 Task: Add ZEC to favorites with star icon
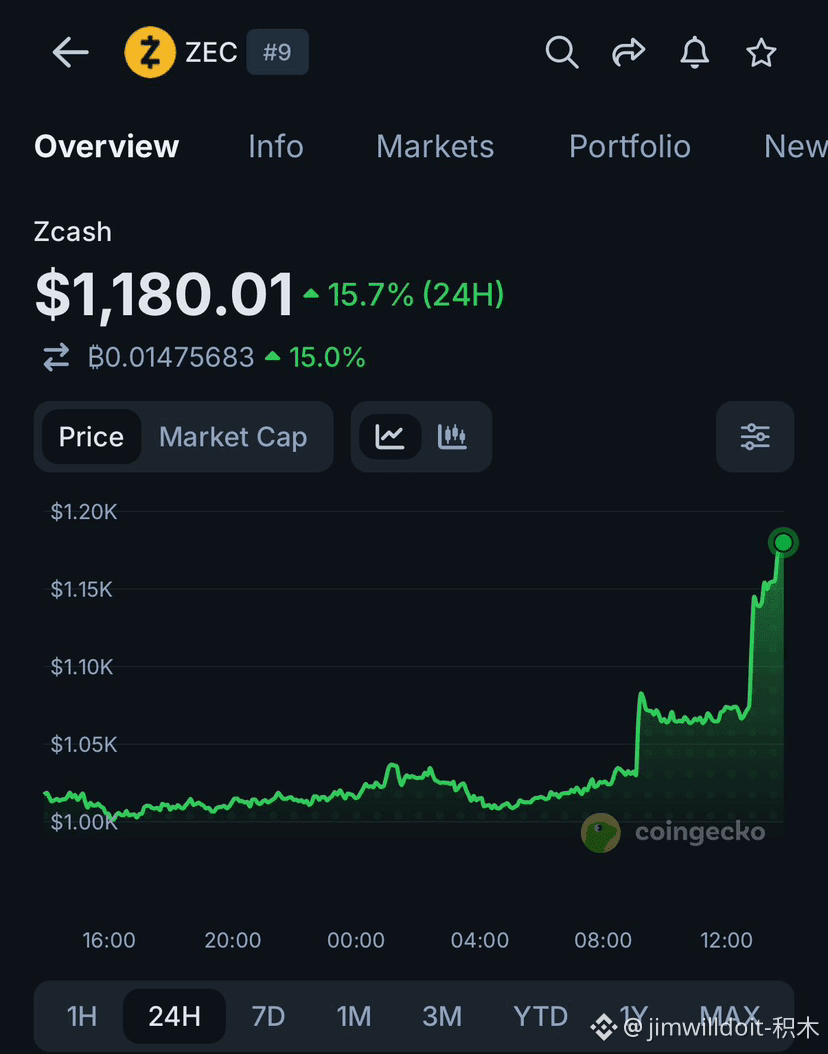coord(761,52)
